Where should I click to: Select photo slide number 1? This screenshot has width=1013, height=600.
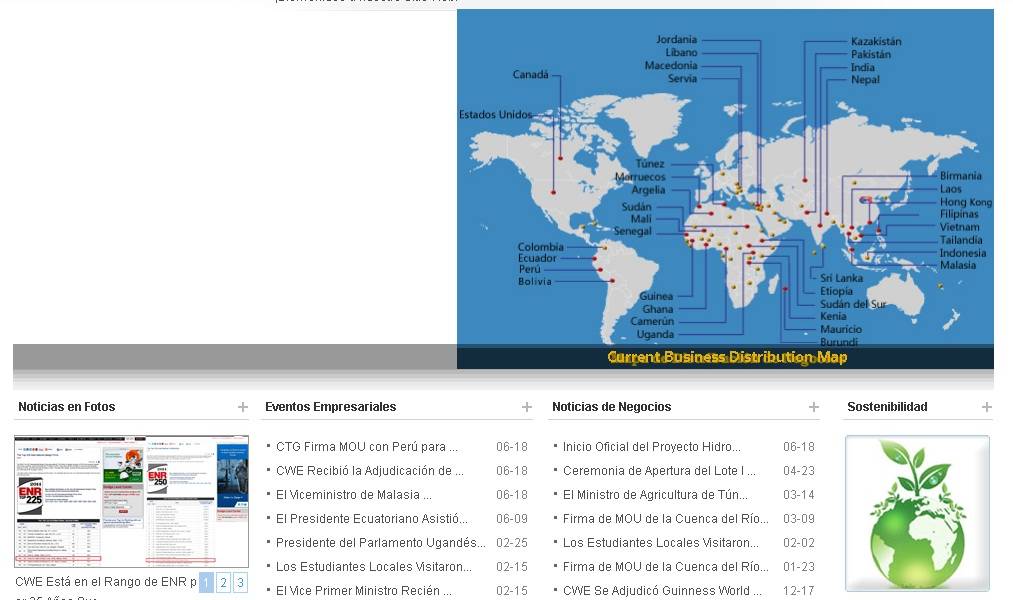coord(206,583)
